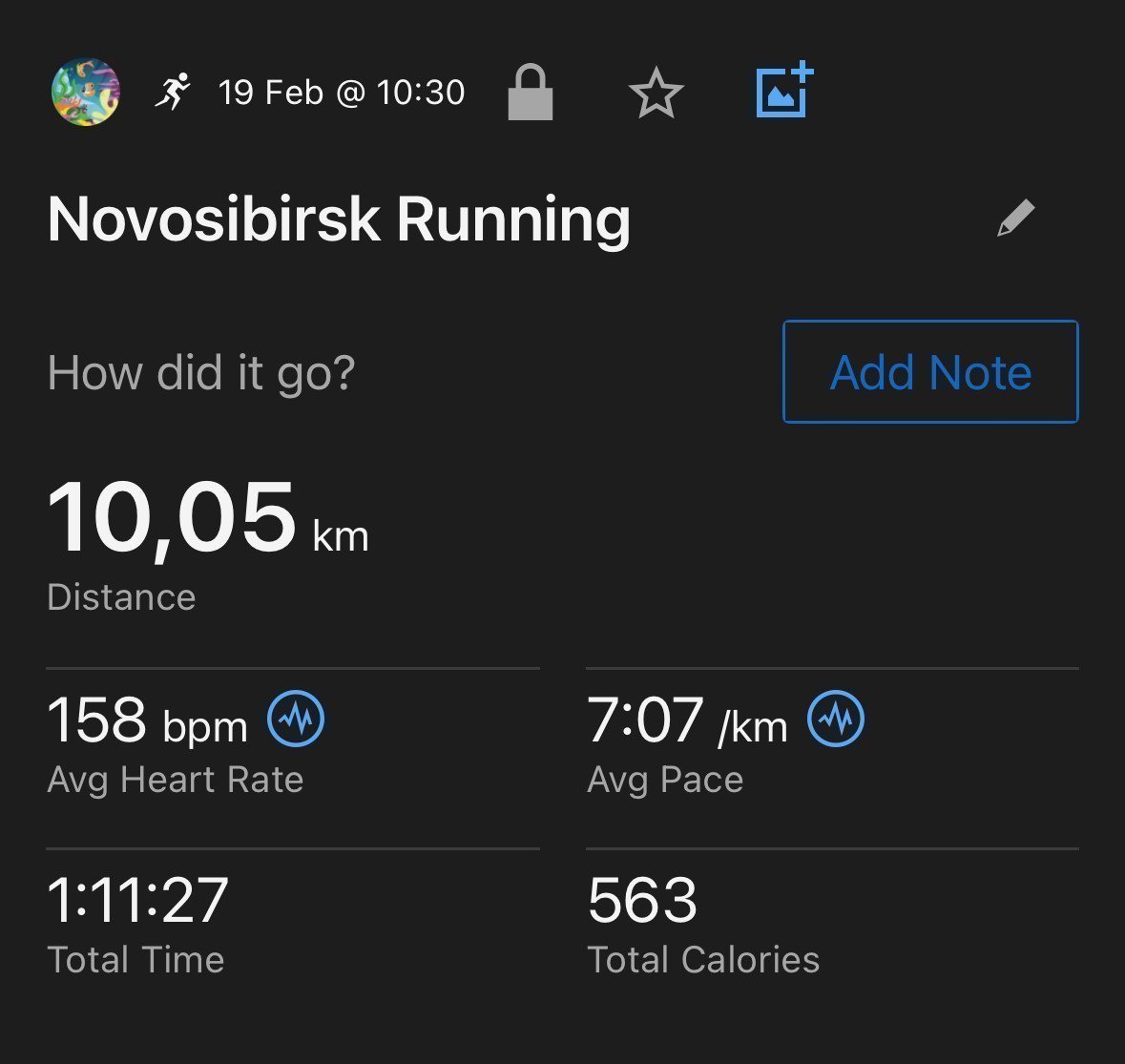Open the user profile avatar
This screenshot has height=1064, width=1125.
click(85, 92)
